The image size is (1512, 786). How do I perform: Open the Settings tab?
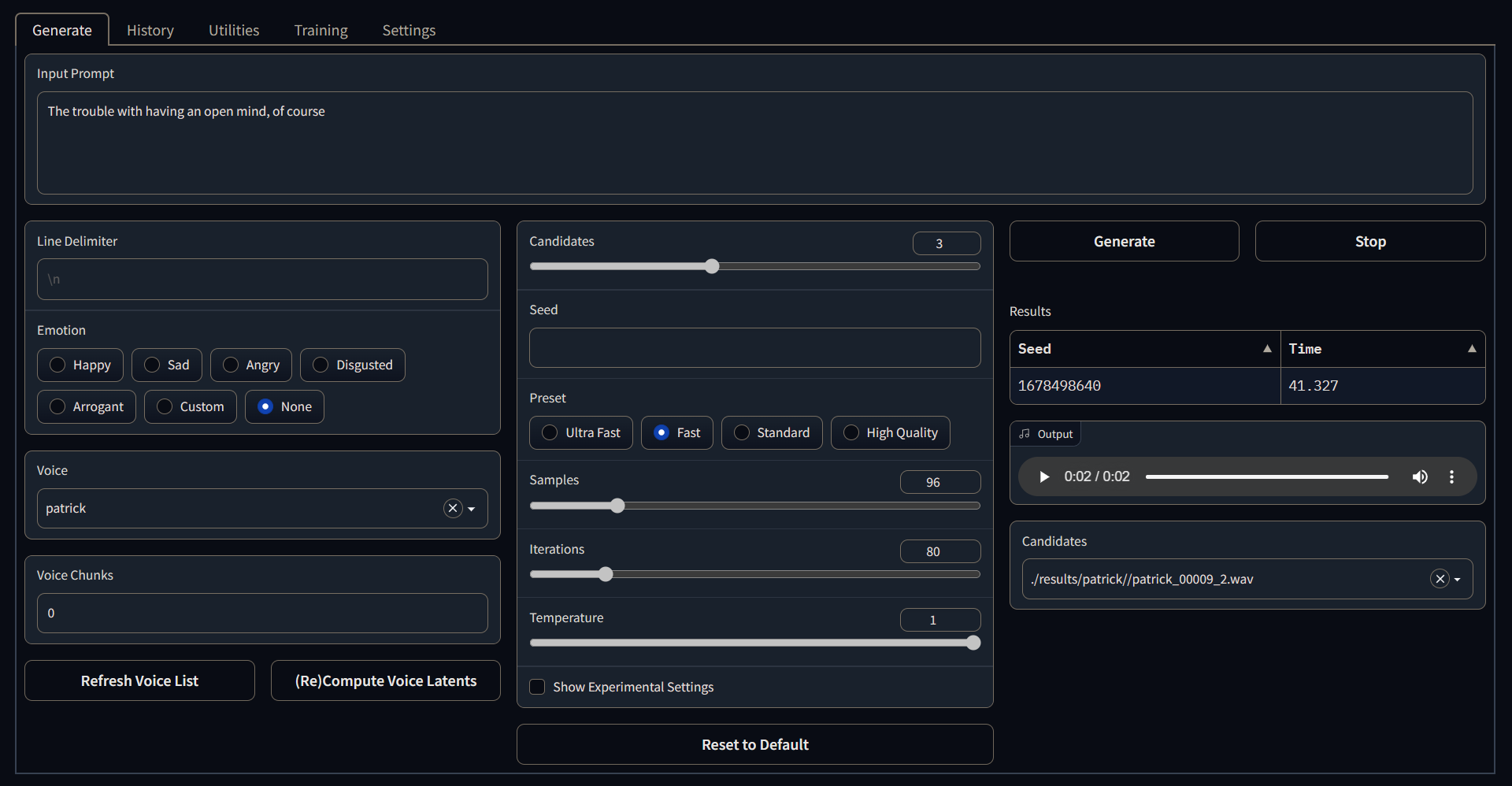coord(409,30)
